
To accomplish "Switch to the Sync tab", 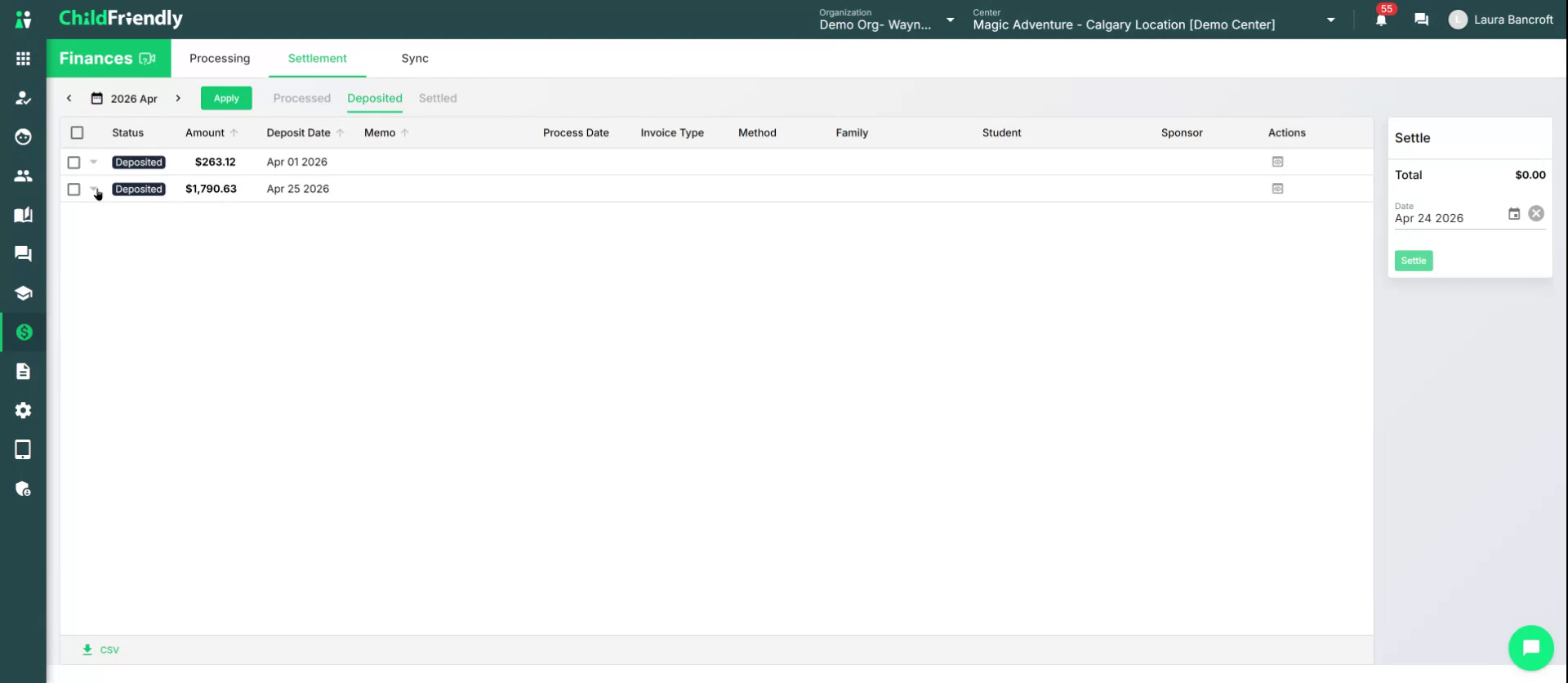I will [x=415, y=58].
